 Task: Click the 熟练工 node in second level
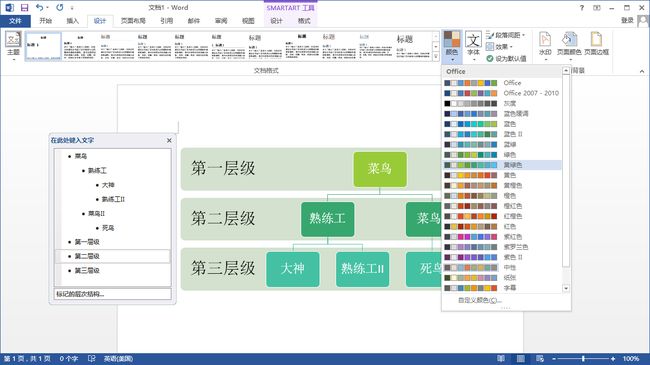pyautogui.click(x=327, y=219)
